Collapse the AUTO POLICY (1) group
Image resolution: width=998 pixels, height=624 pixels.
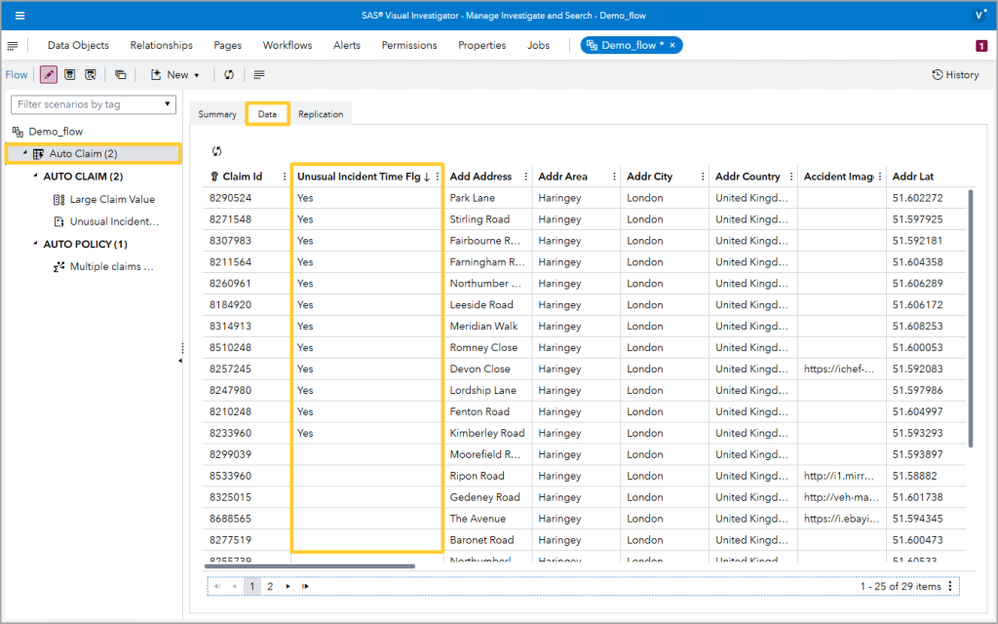35,243
